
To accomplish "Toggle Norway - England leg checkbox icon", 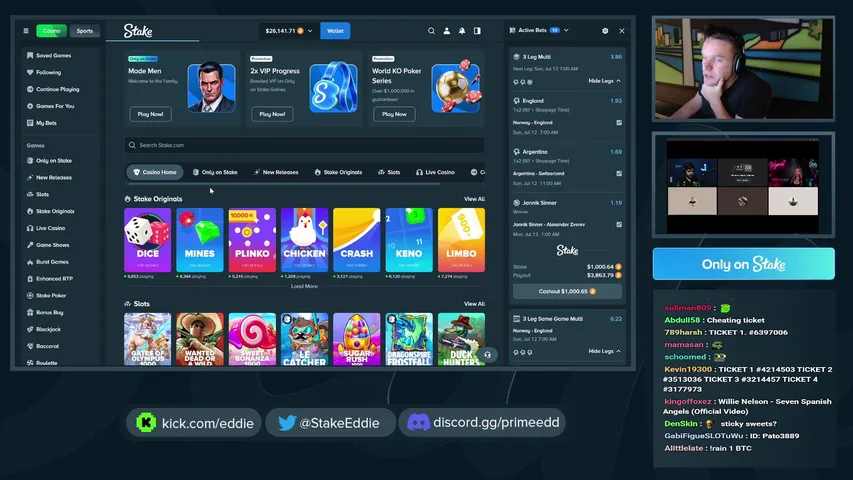I will click(619, 122).
